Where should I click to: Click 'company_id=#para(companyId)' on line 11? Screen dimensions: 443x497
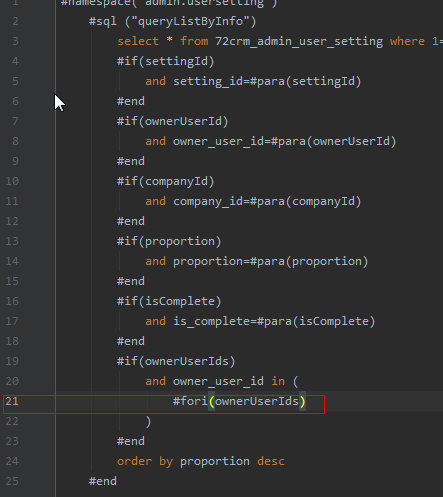tap(267, 202)
